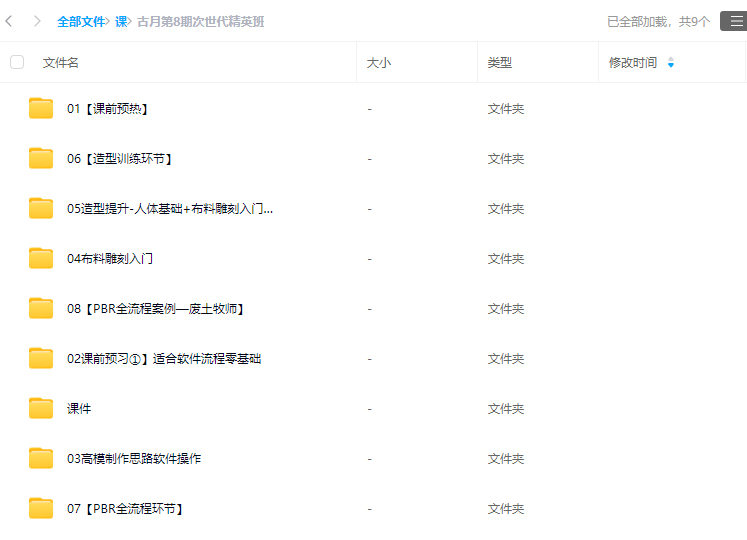
Task: Switch to list view mode icon
Action: [732, 21]
